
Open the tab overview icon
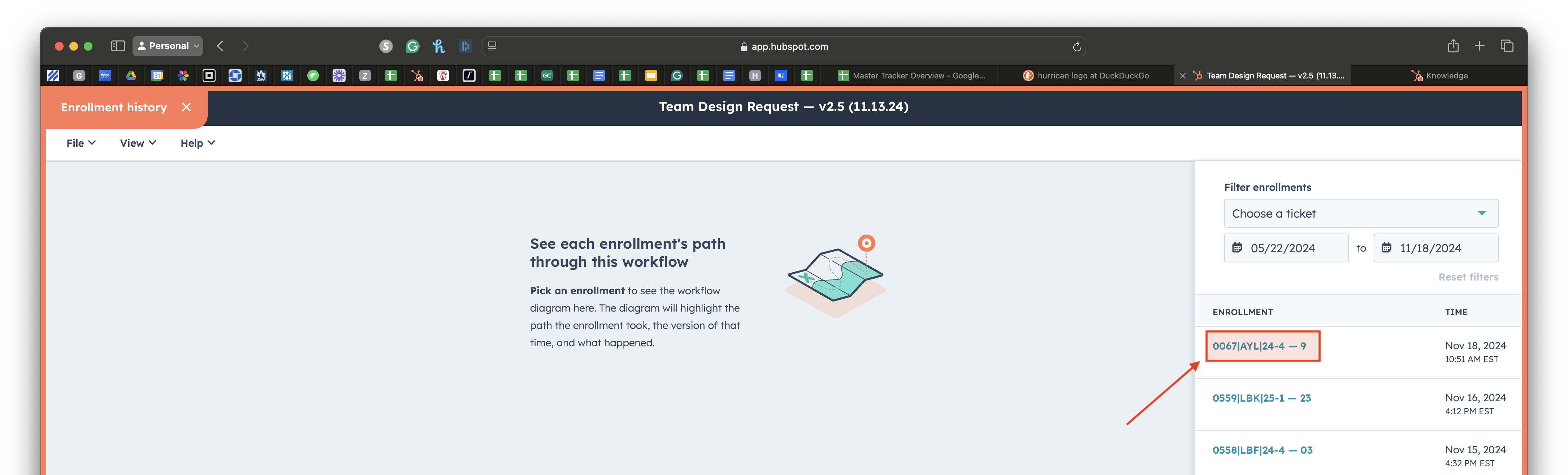(1507, 46)
